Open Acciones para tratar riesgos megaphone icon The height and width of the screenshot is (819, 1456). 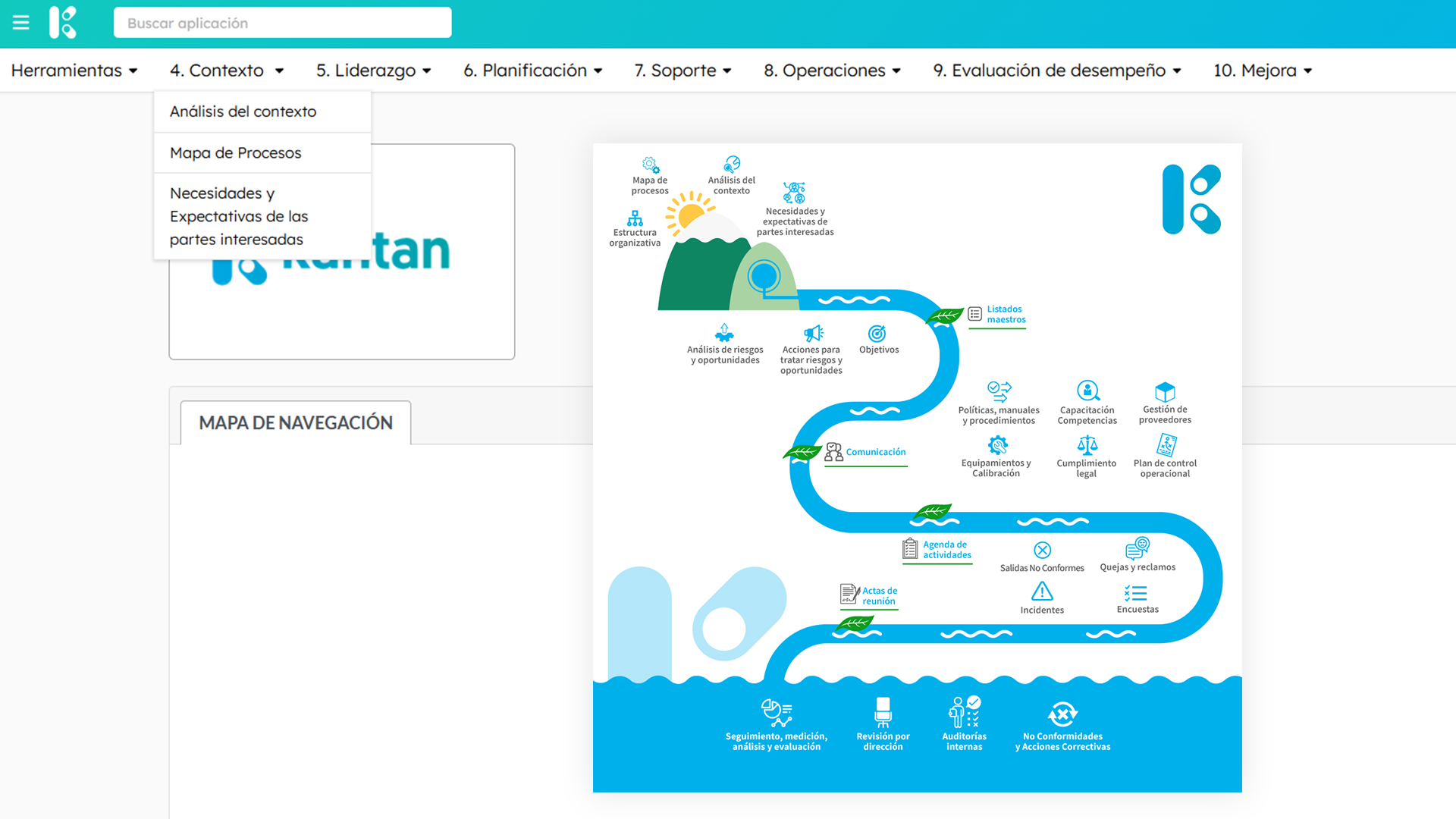pyautogui.click(x=813, y=334)
